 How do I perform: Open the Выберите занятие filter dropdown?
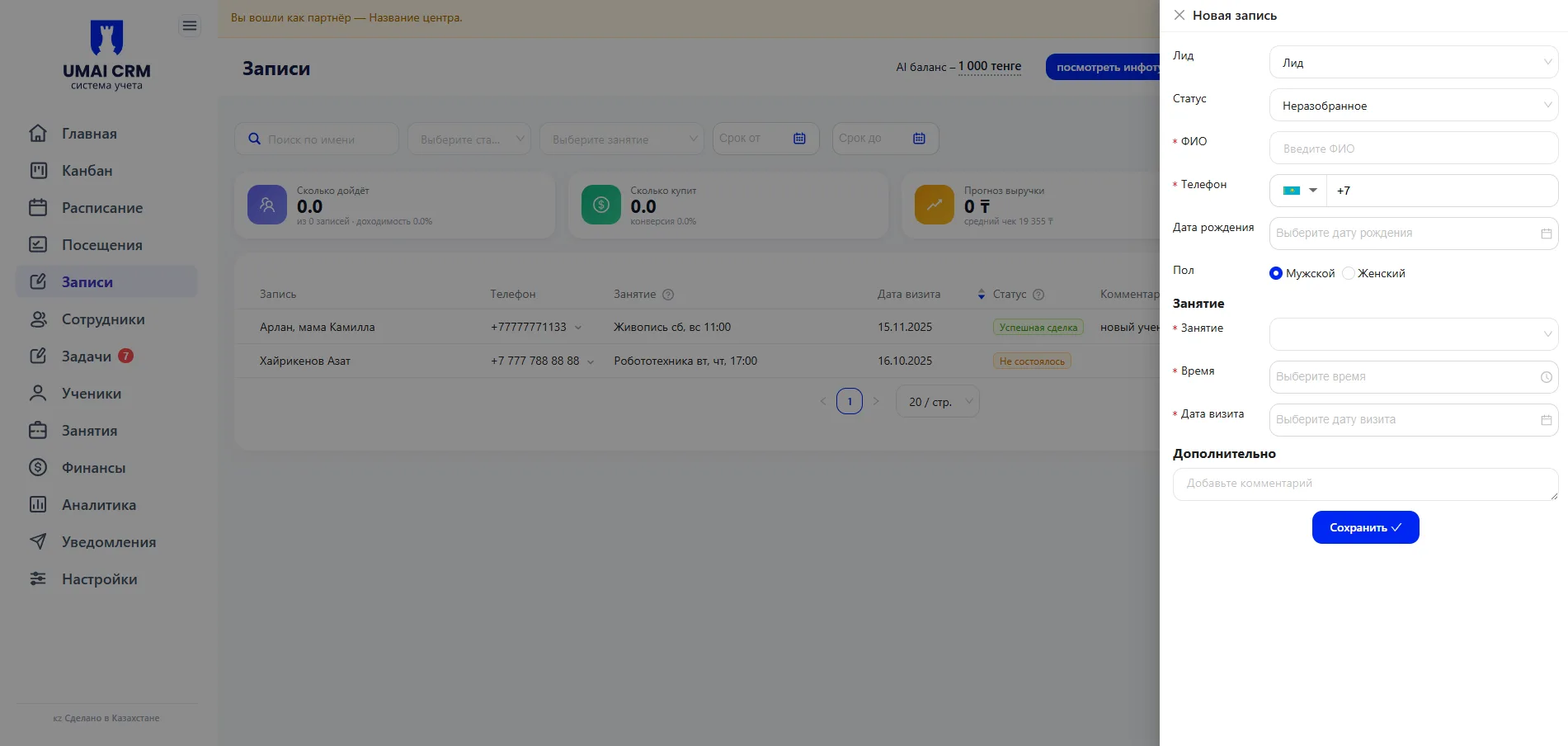point(622,139)
